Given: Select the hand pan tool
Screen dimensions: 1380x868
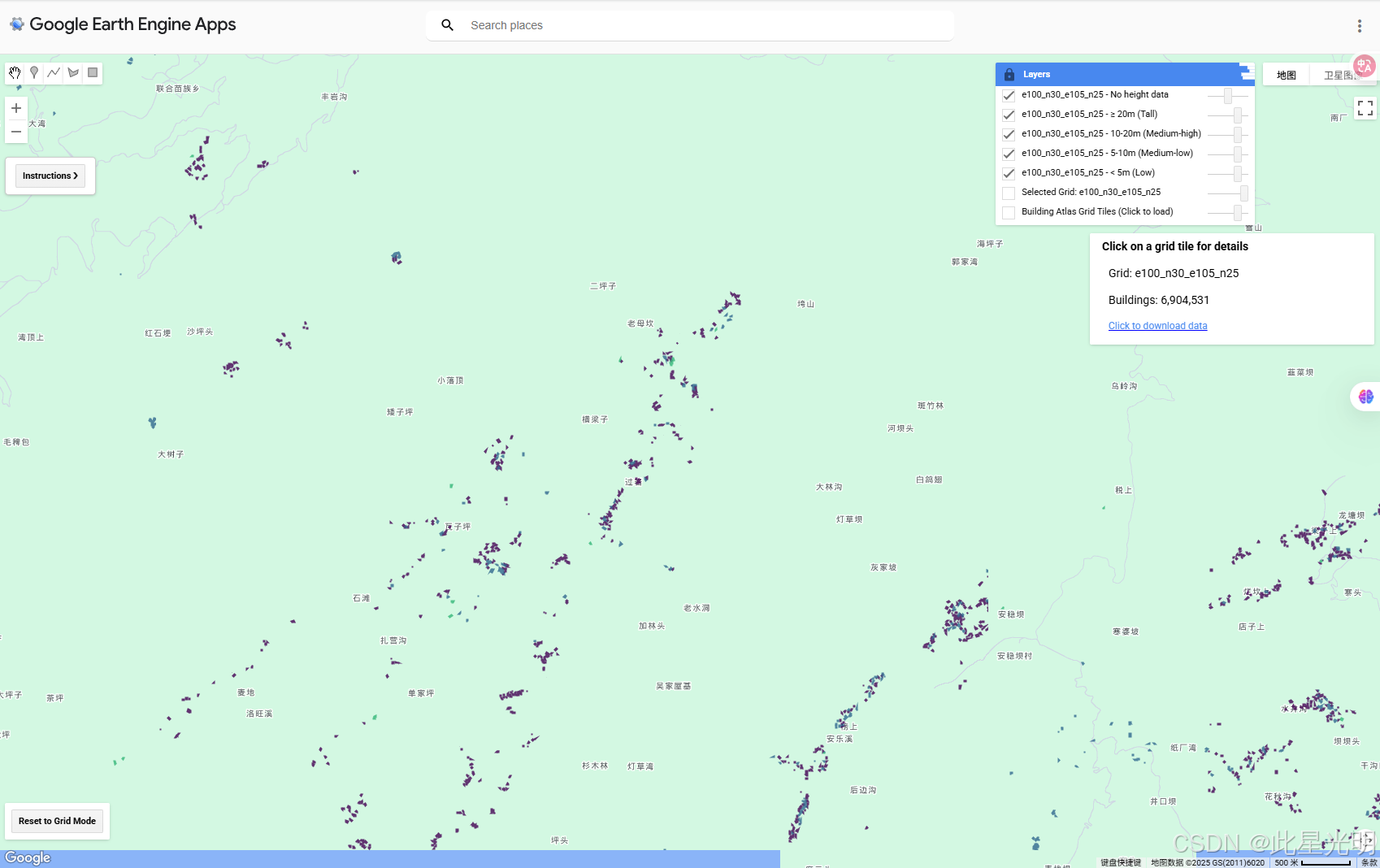Looking at the screenshot, I should point(14,72).
